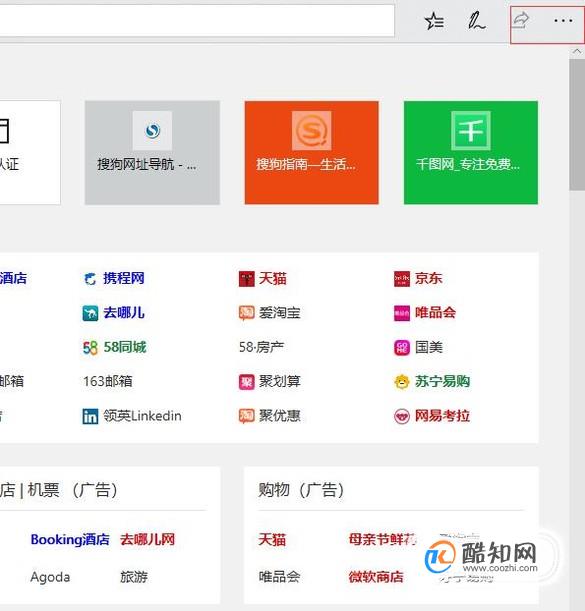The width and height of the screenshot is (585, 611).
Task: Open the 去哪儿 link
Action: 124,313
